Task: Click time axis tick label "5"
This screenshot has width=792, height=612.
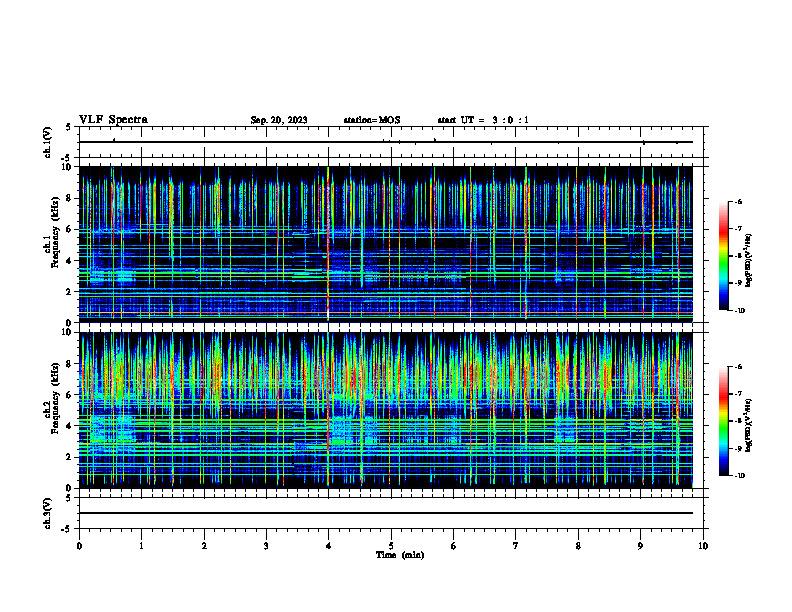Action: click(391, 546)
